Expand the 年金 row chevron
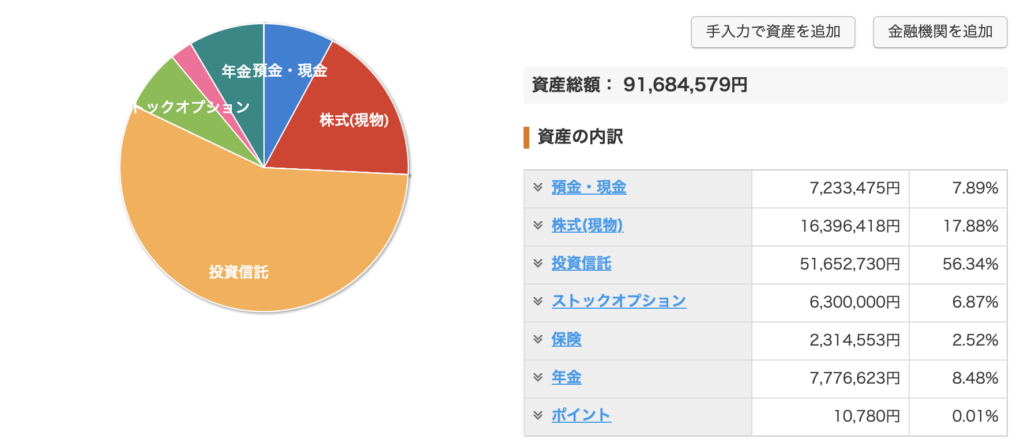This screenshot has height=447, width=1024. point(537,377)
